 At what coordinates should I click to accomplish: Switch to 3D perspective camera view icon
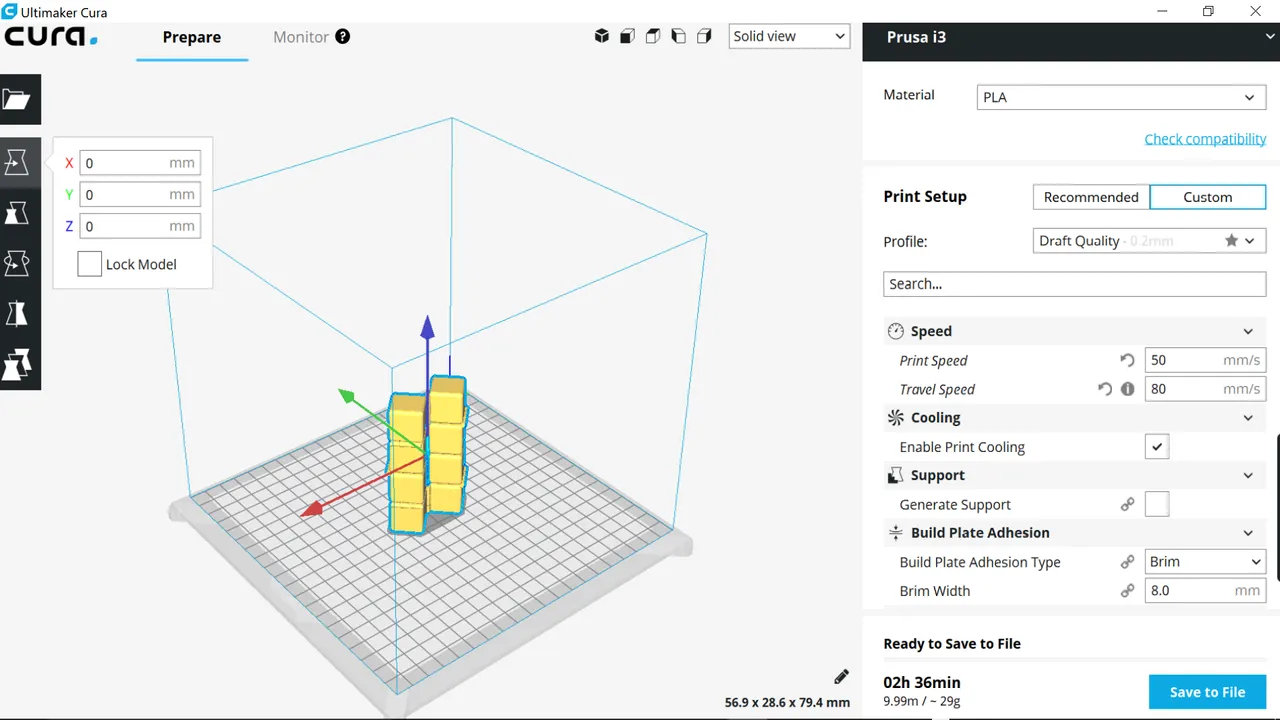(602, 36)
